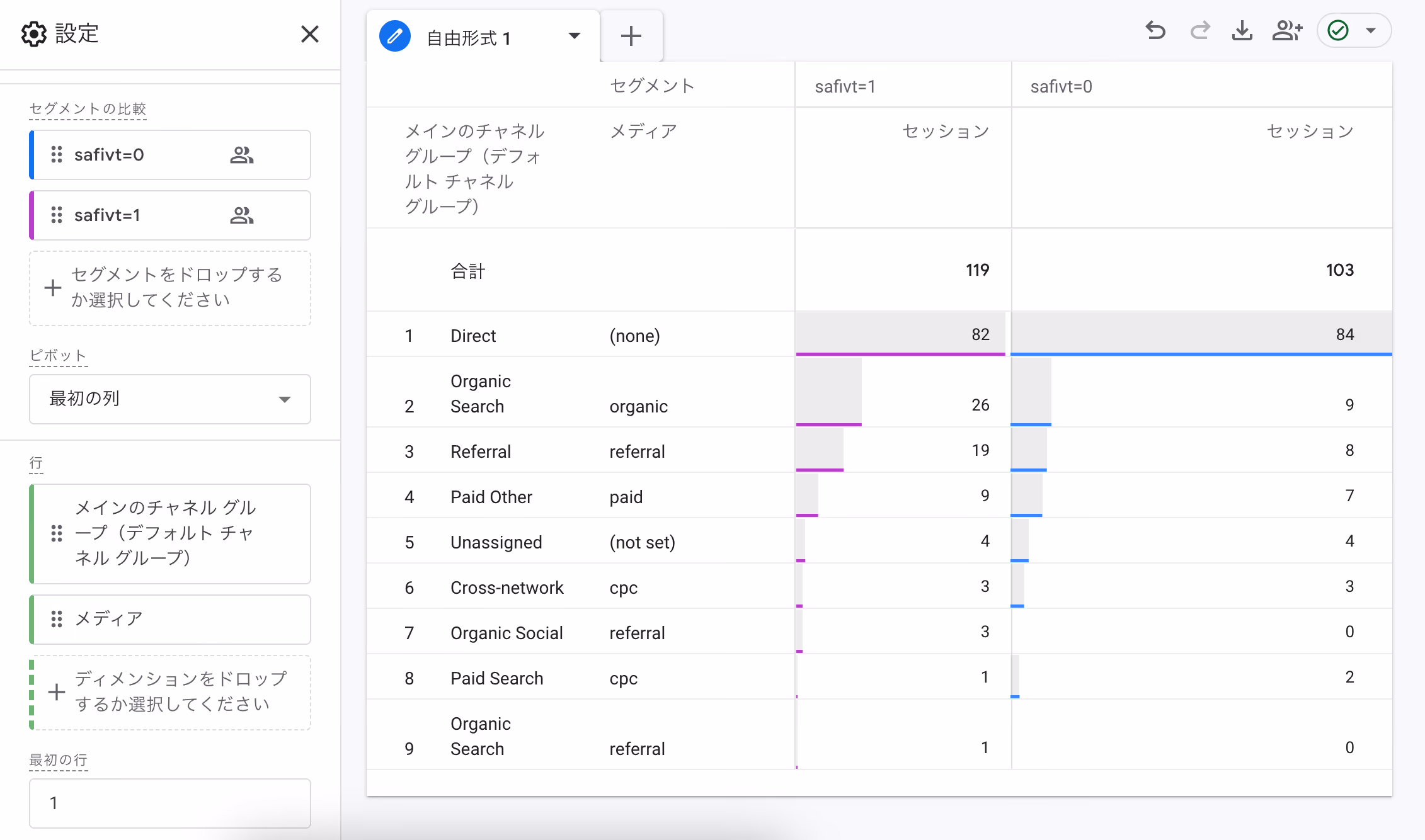Click the paid media cell

[x=626, y=497]
